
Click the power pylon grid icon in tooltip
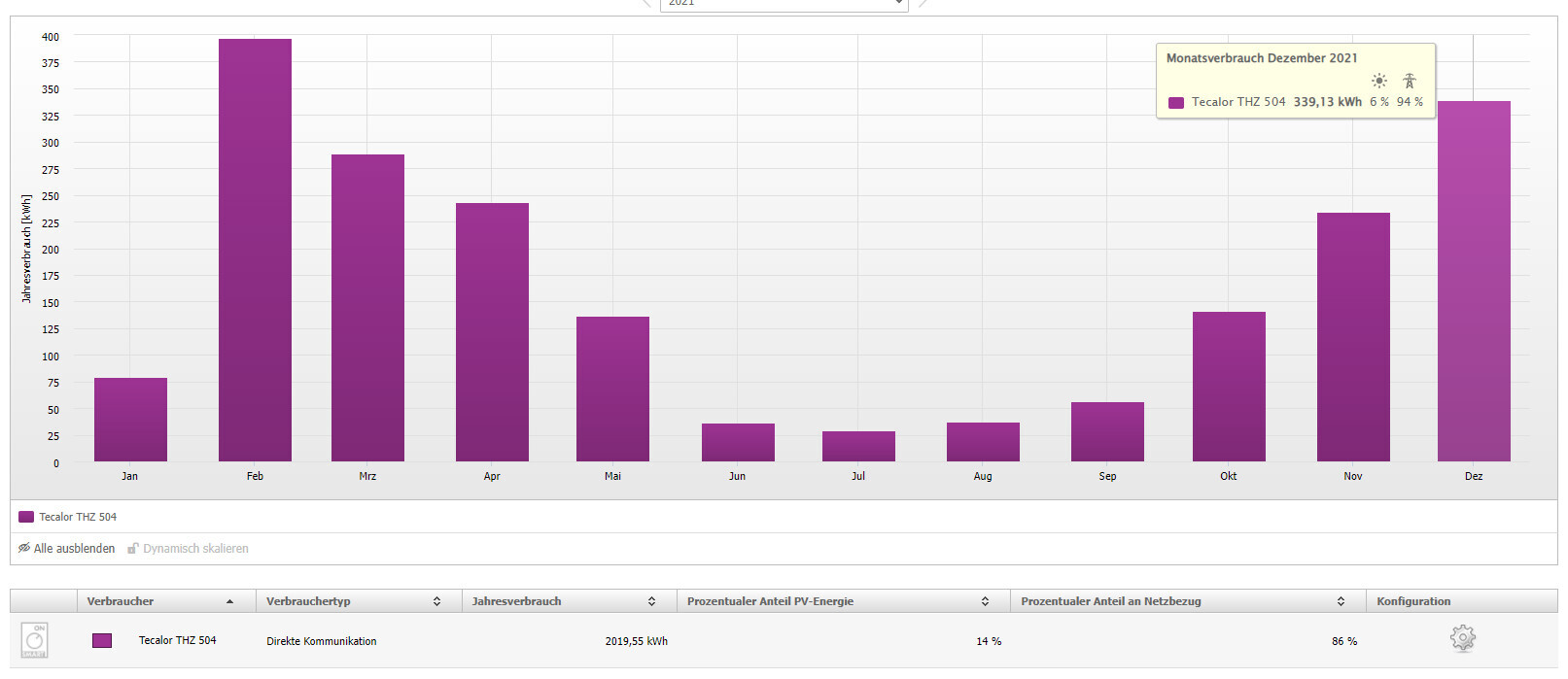pos(1410,81)
